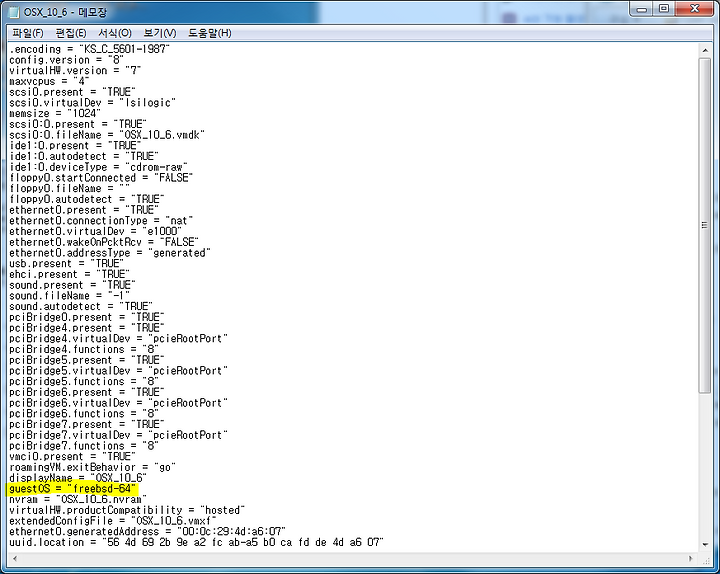The width and height of the screenshot is (720, 574).
Task: Click the pciBridge6.virtualDev line
Action: click(118, 403)
